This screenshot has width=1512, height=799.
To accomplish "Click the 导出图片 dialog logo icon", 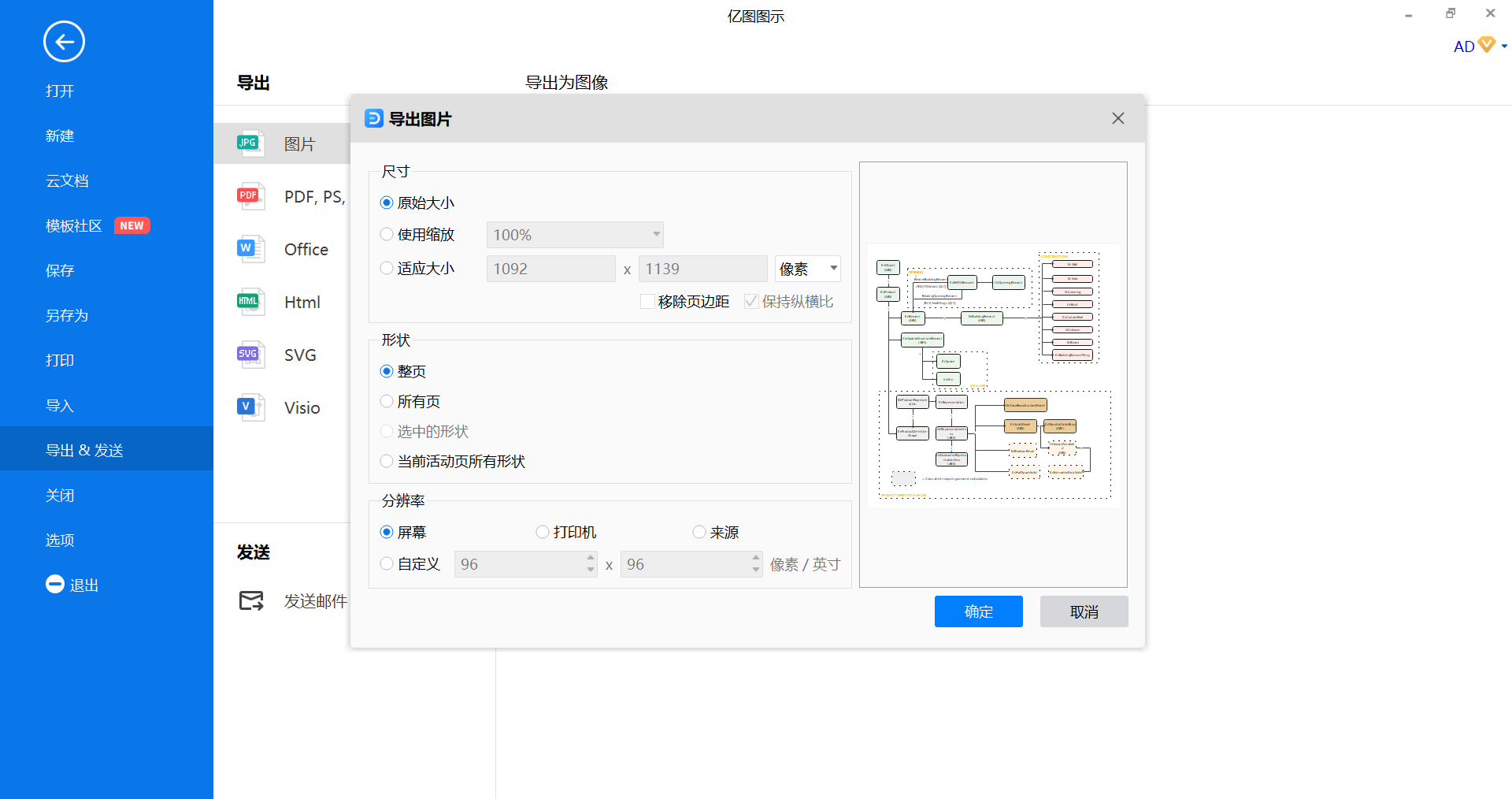I will [x=374, y=118].
